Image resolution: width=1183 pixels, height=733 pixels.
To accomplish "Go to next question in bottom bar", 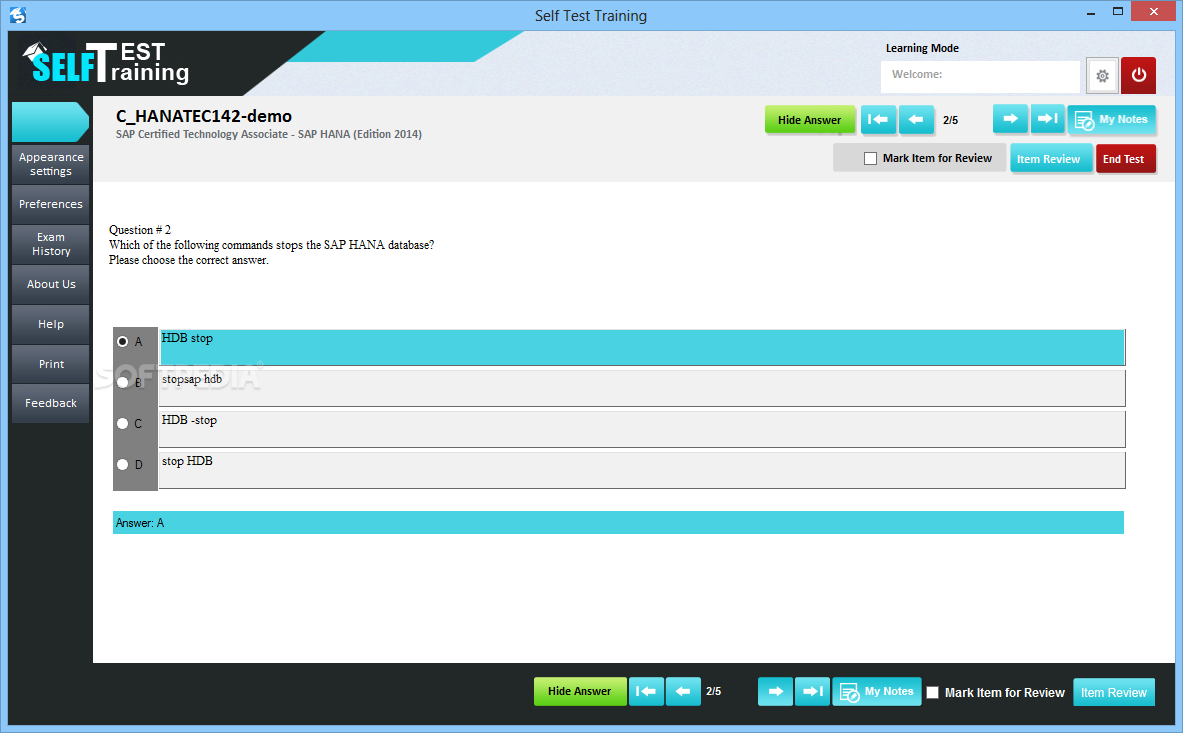I will (776, 691).
